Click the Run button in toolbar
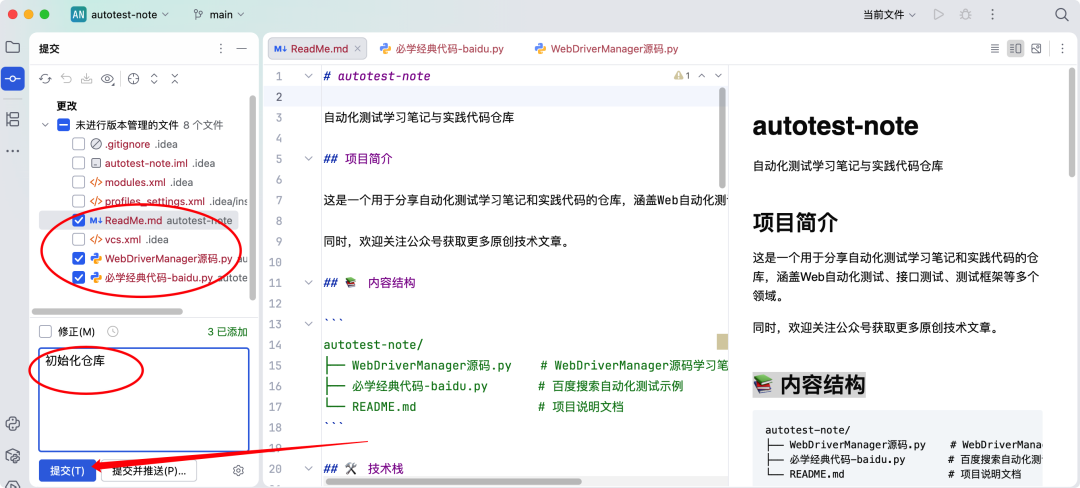The width and height of the screenshot is (1080, 488). point(938,14)
